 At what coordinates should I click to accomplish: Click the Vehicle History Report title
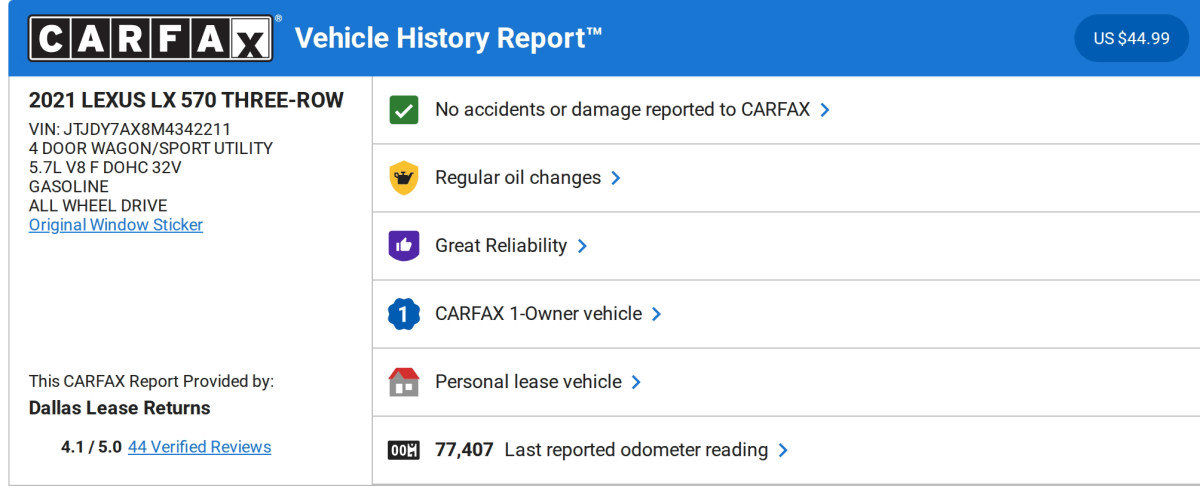tap(448, 38)
